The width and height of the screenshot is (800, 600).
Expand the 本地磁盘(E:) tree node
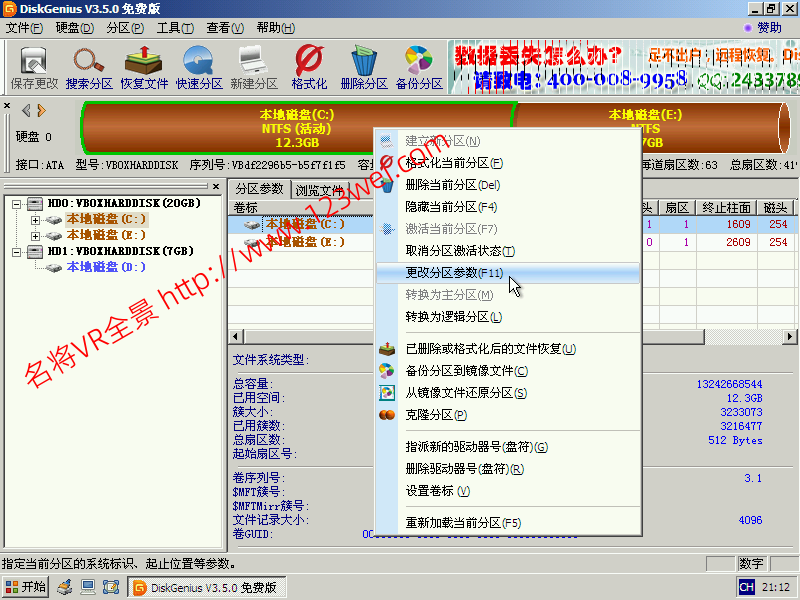[x=36, y=236]
